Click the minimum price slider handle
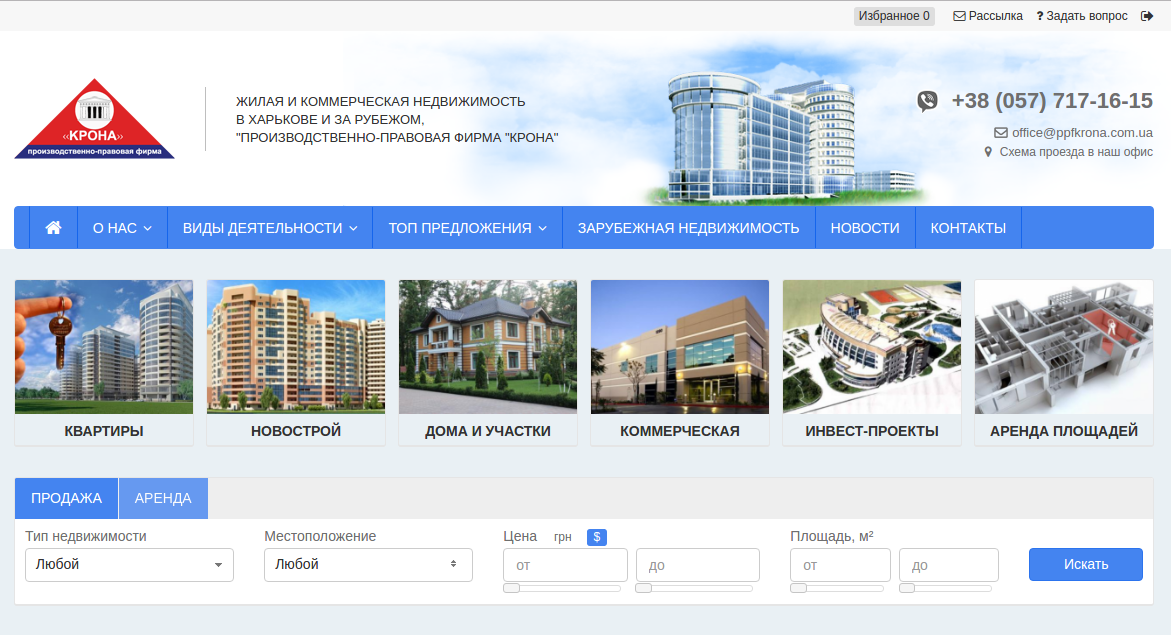 click(x=512, y=588)
